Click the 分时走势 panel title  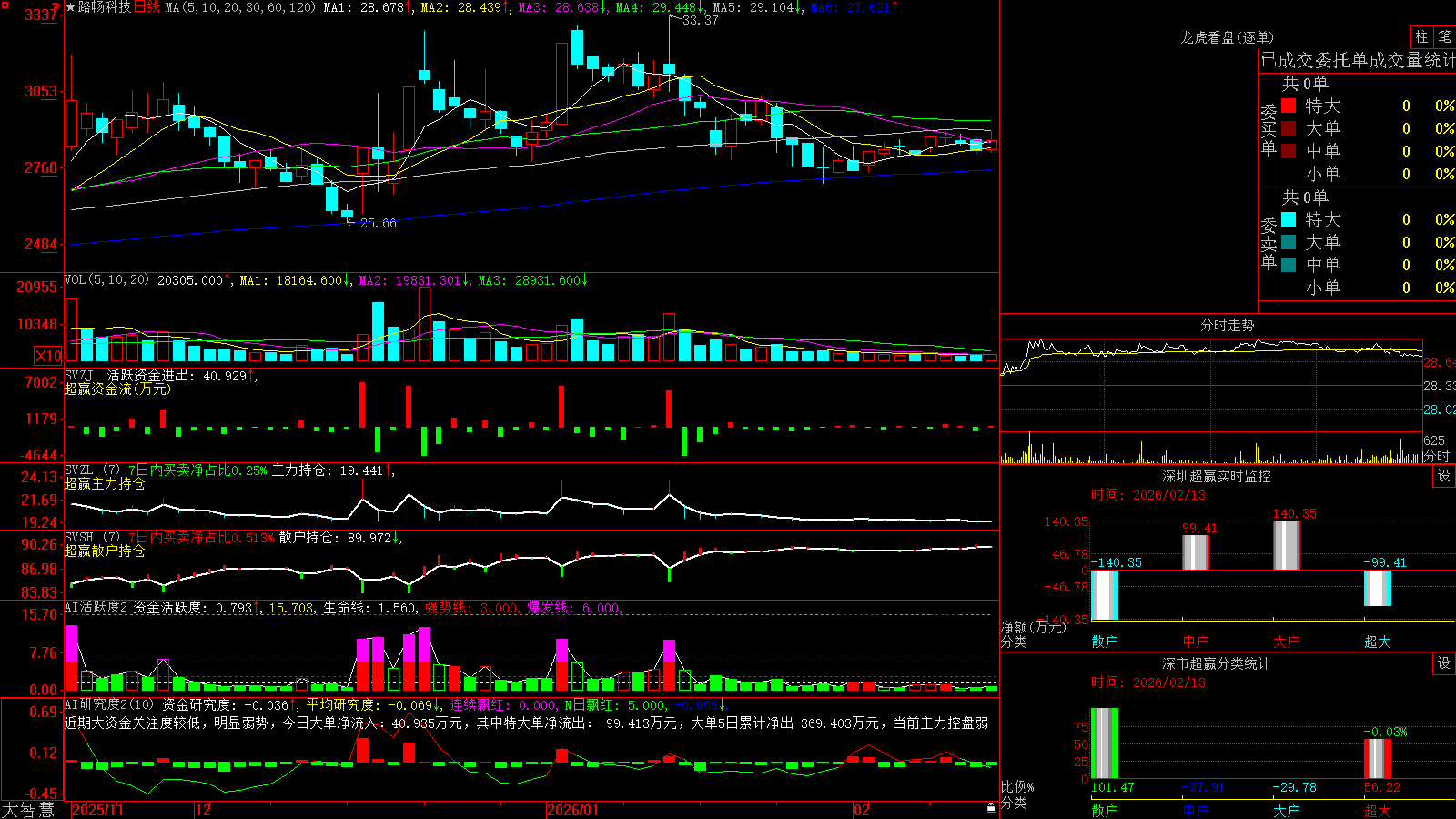pos(1227,325)
